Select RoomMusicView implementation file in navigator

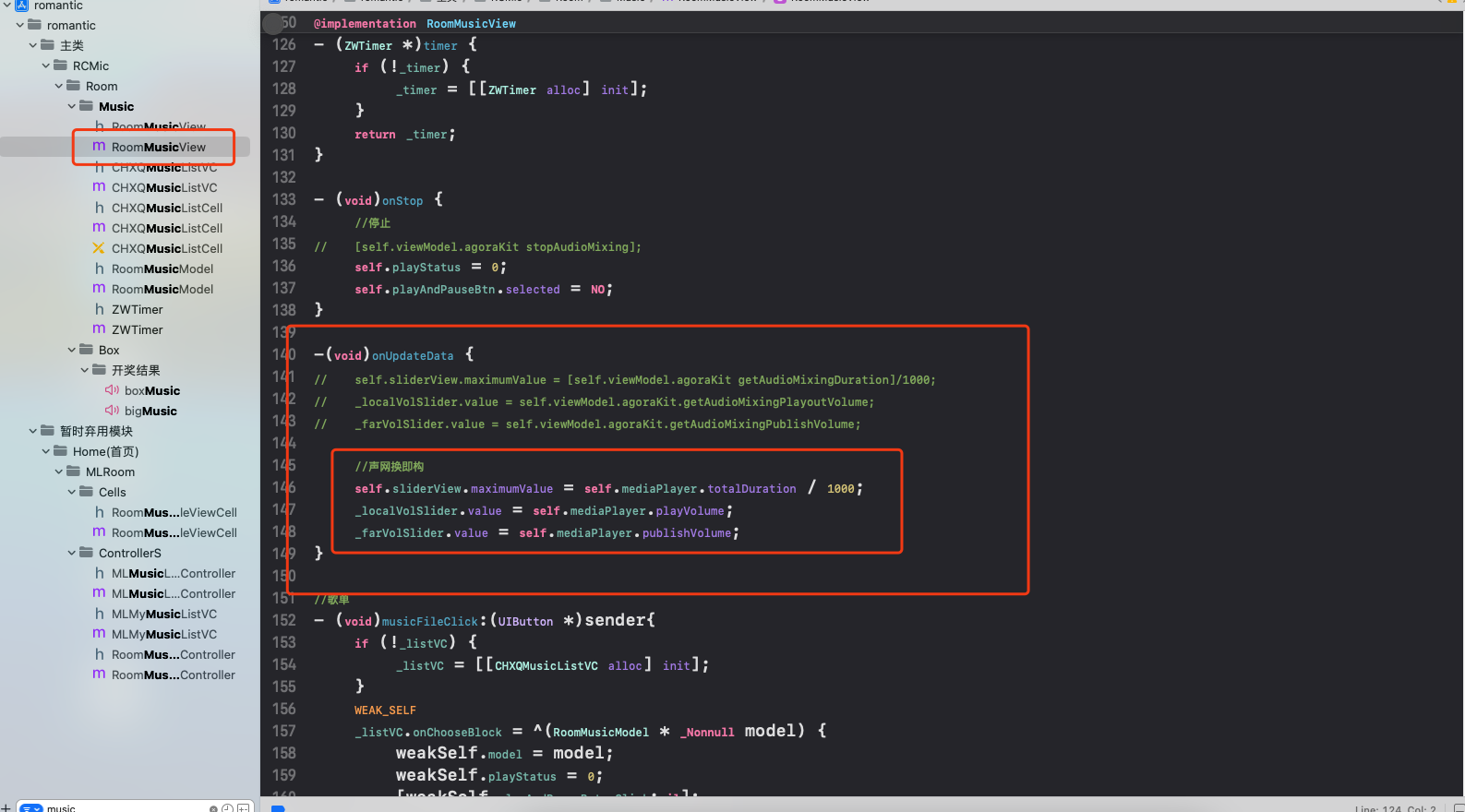pos(158,147)
